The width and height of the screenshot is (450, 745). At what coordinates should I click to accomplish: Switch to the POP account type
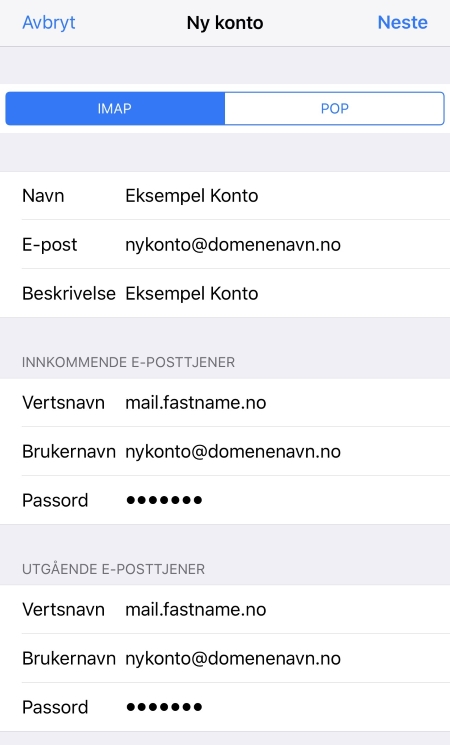(x=335, y=108)
